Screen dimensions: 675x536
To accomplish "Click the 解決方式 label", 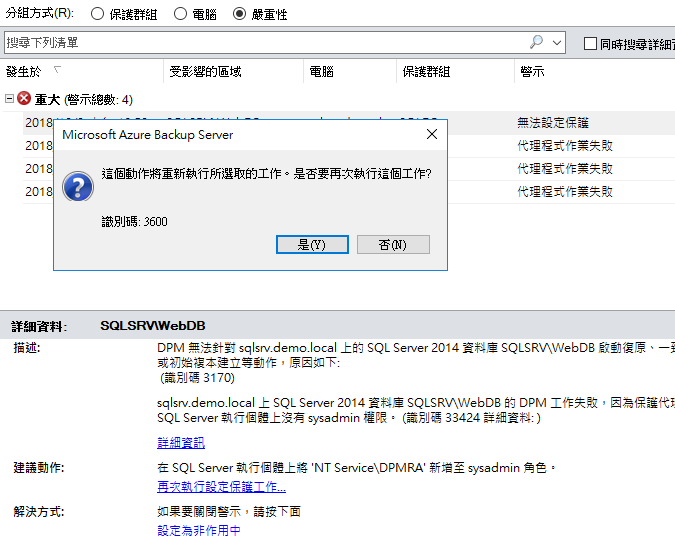I will coord(39,511).
